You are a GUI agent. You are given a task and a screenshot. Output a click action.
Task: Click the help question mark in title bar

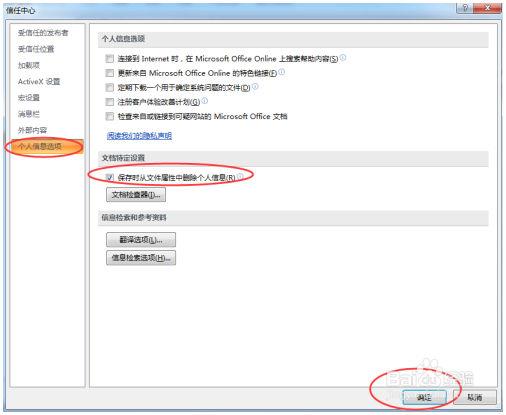point(465,8)
